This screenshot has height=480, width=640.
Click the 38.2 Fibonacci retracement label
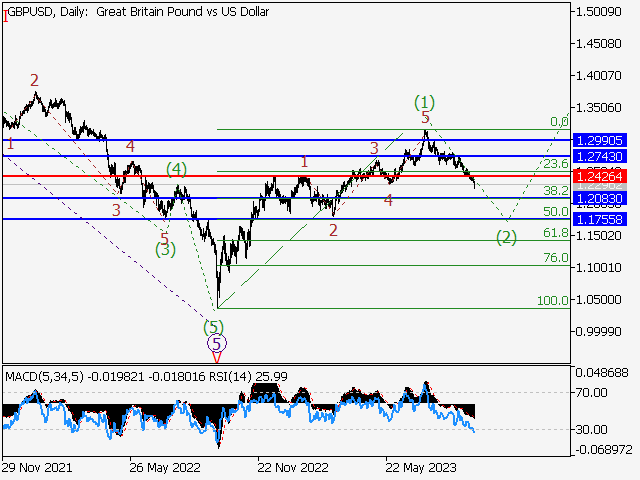555,190
